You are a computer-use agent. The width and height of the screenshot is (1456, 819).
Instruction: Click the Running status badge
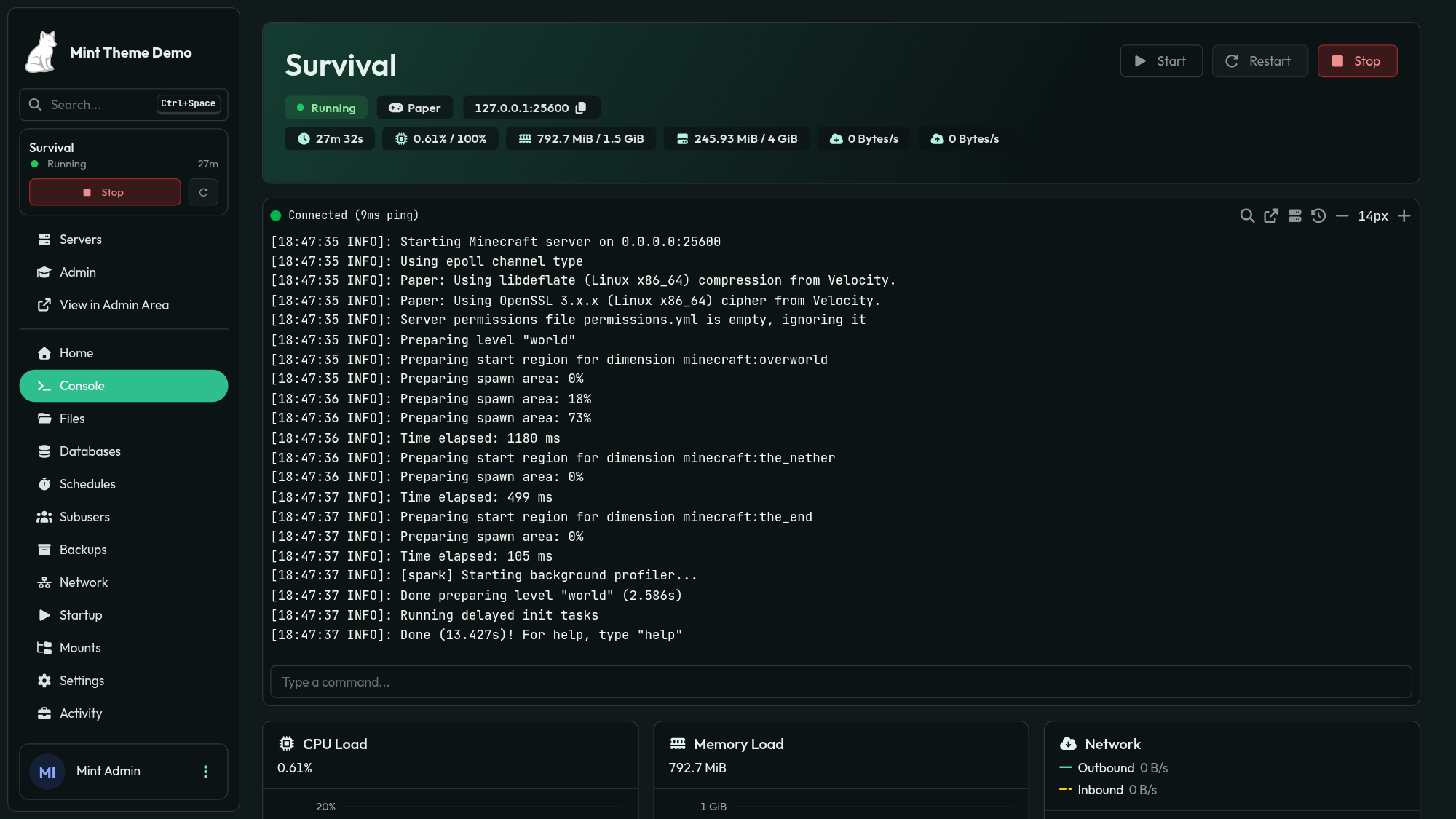pos(326,108)
